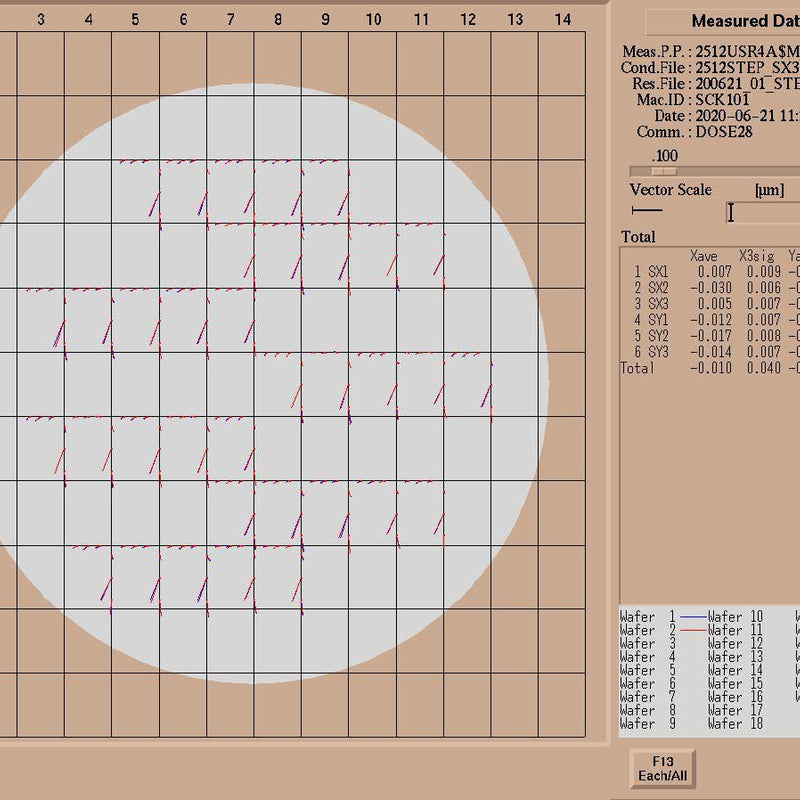Select the SX2 row label

click(658, 288)
